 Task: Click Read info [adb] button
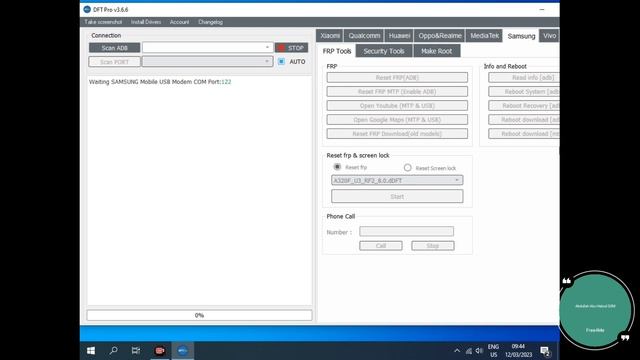click(524, 78)
